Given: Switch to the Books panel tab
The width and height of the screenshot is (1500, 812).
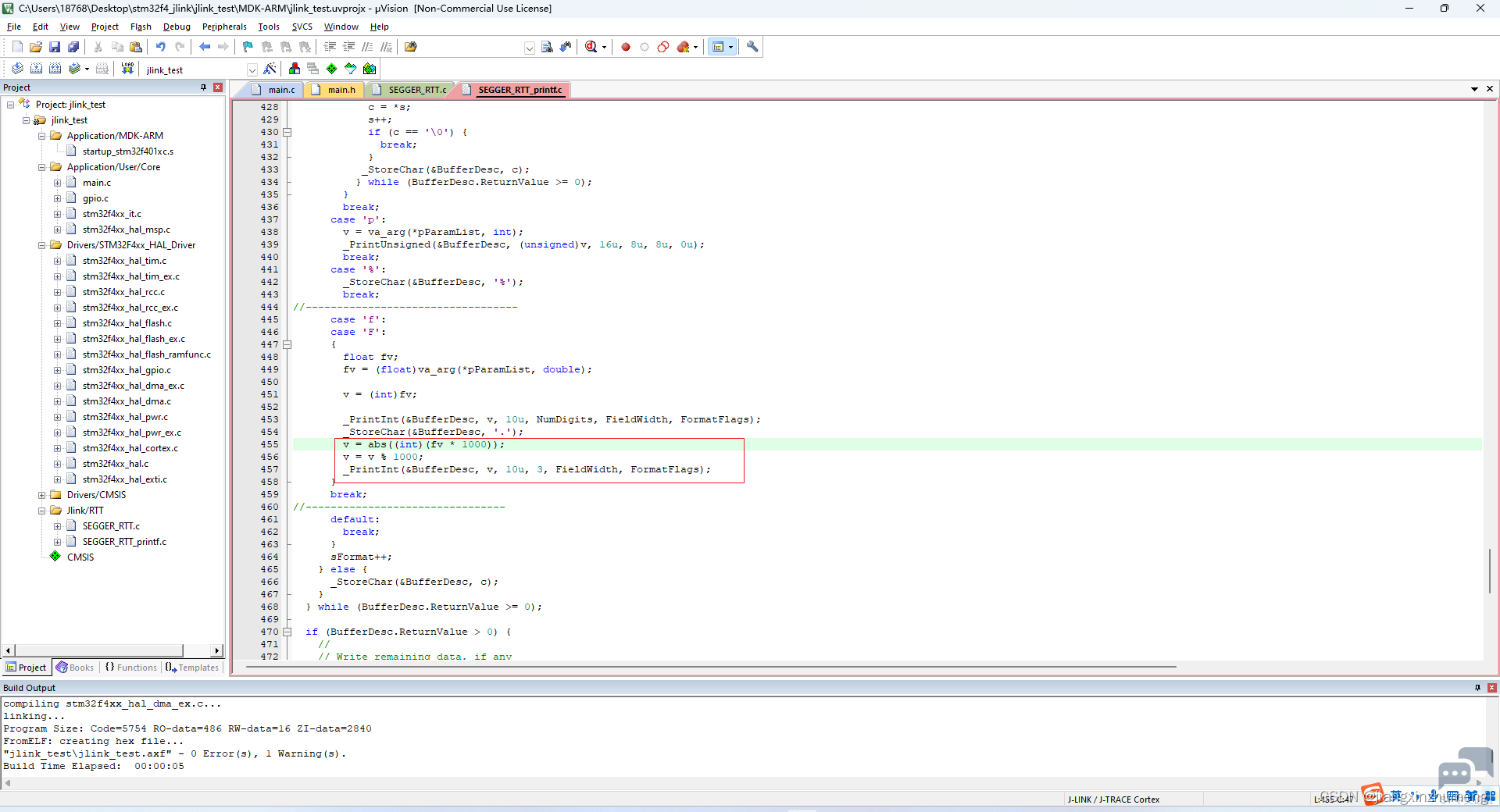Looking at the screenshot, I should point(75,668).
